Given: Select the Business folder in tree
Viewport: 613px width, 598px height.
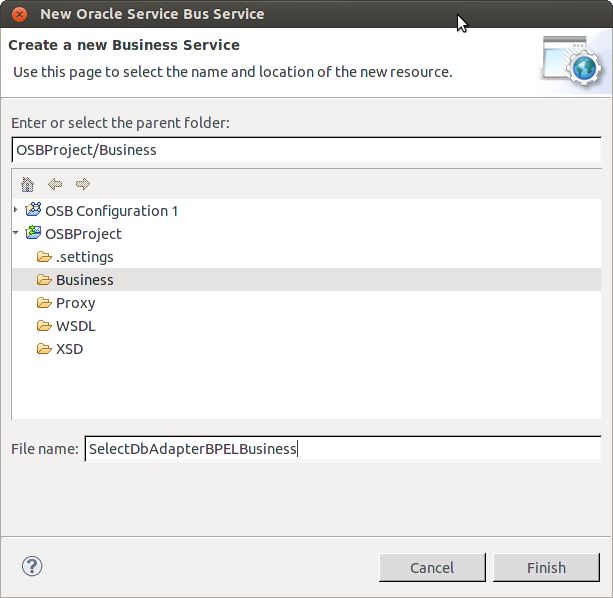Looking at the screenshot, I should (84, 280).
